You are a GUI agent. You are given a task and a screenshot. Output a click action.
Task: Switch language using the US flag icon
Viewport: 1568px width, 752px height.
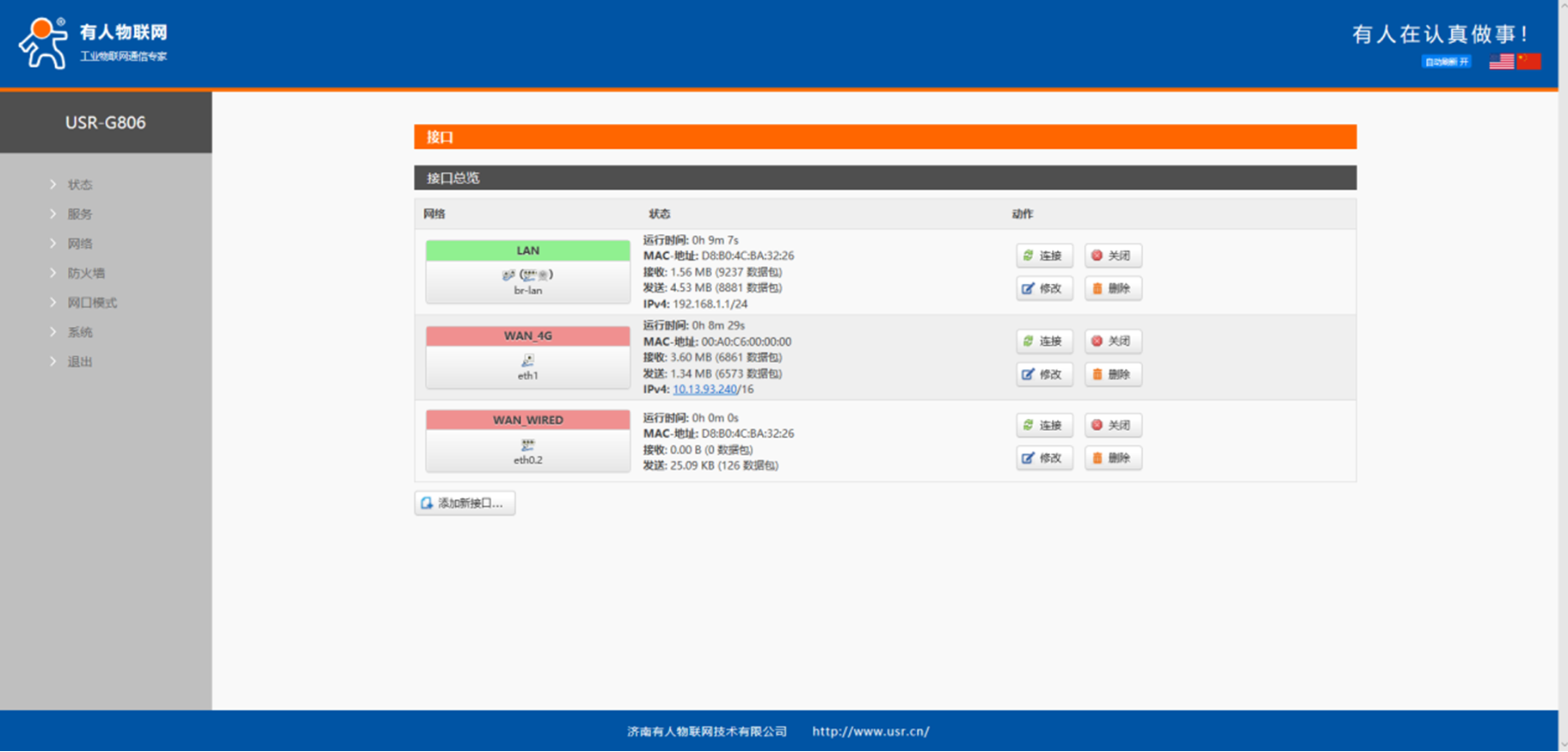point(1501,62)
